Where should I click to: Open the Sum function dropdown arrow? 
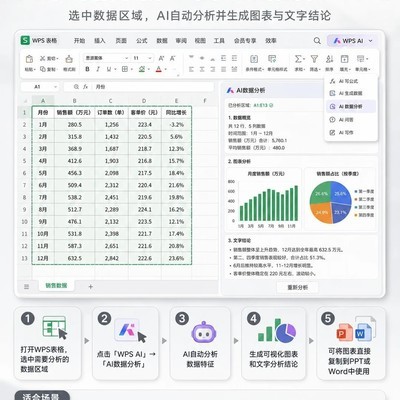(x=304, y=59)
